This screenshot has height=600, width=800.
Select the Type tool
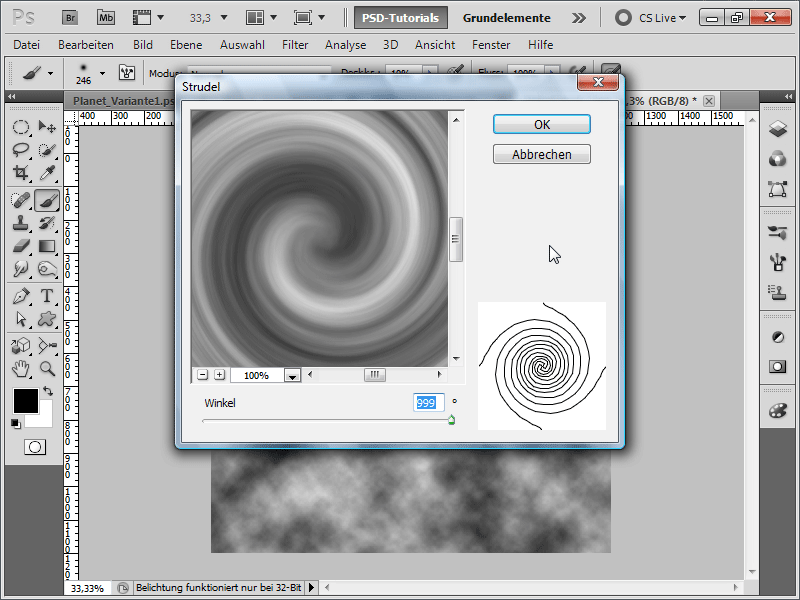(47, 296)
